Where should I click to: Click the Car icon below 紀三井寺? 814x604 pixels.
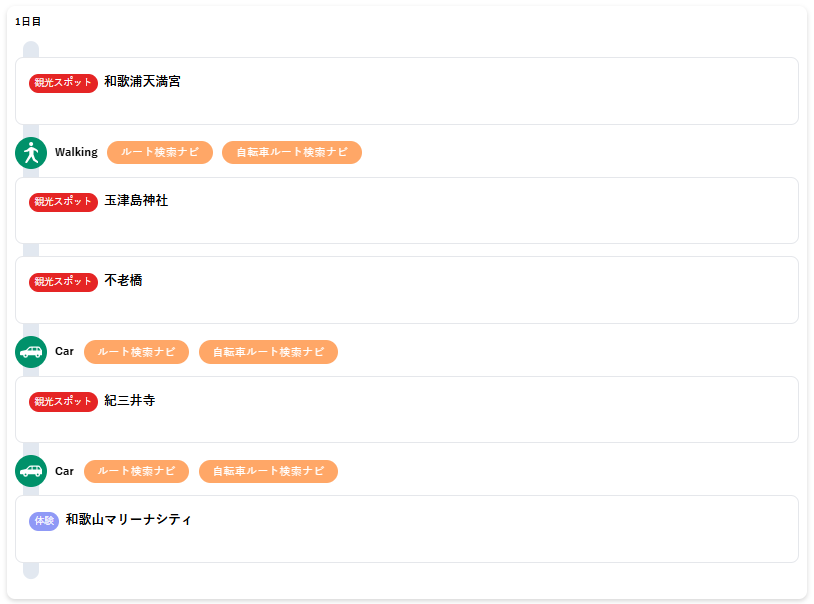pyautogui.click(x=31, y=471)
